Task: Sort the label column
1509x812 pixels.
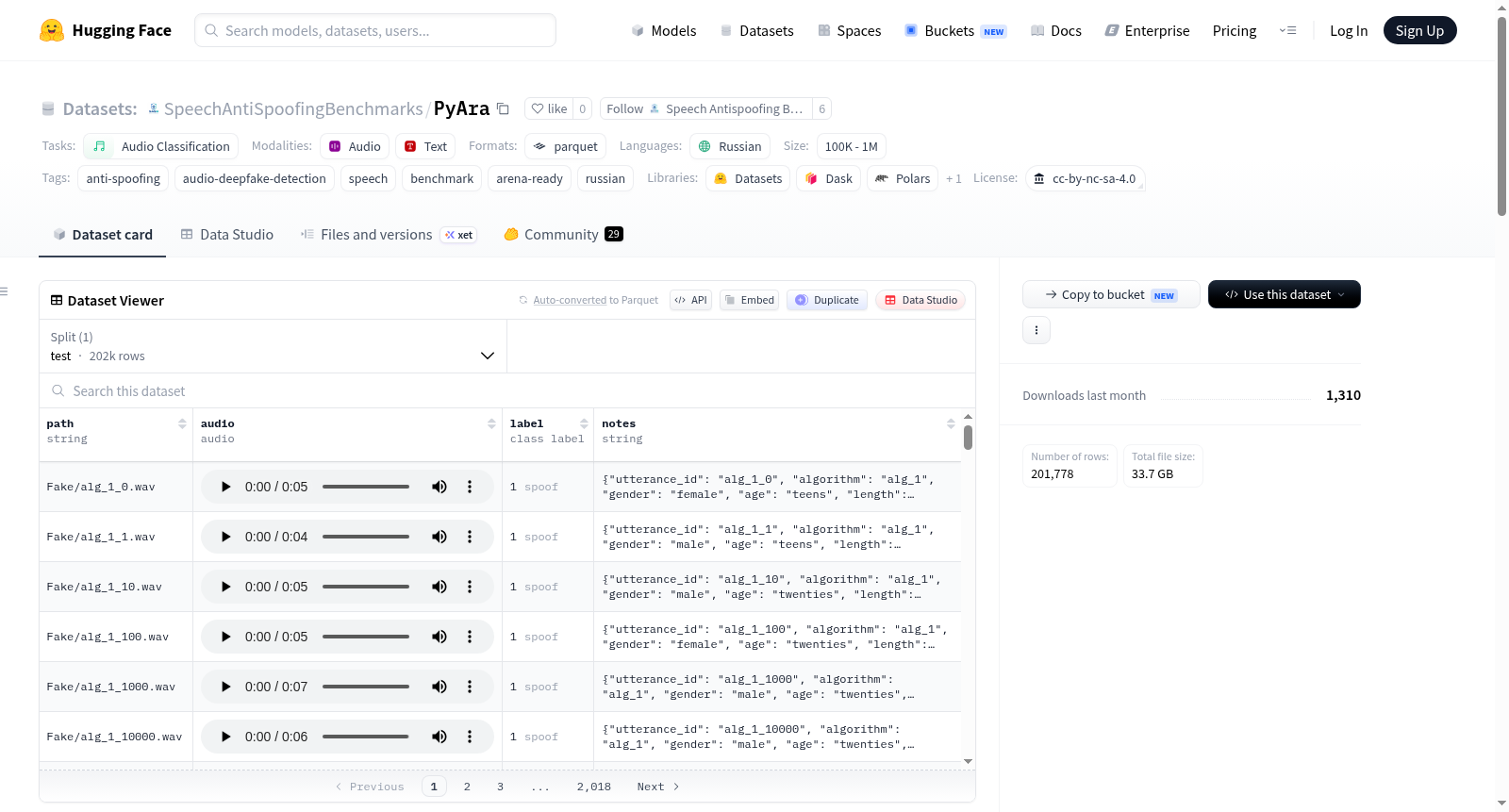Action: [584, 424]
